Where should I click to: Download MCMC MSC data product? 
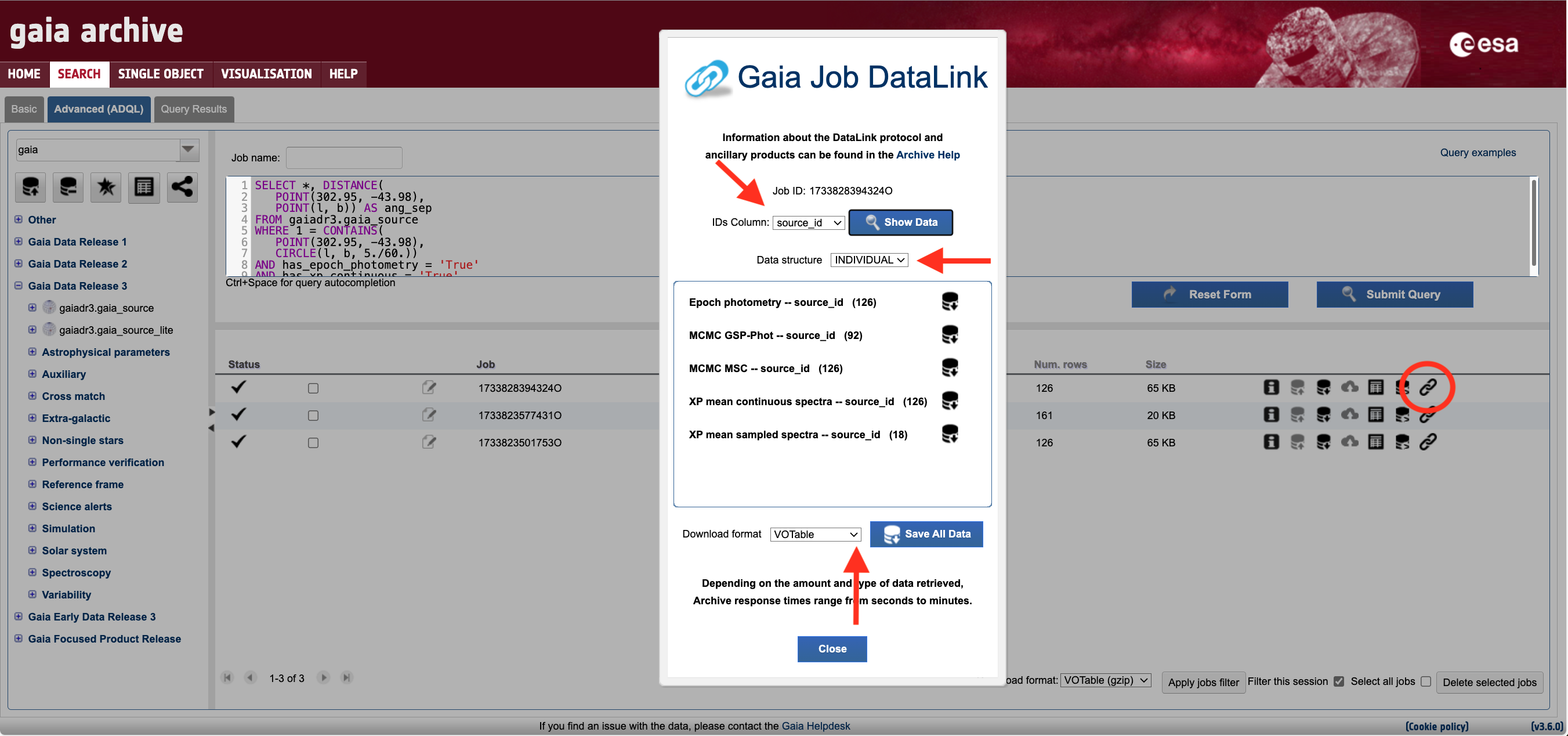950,368
